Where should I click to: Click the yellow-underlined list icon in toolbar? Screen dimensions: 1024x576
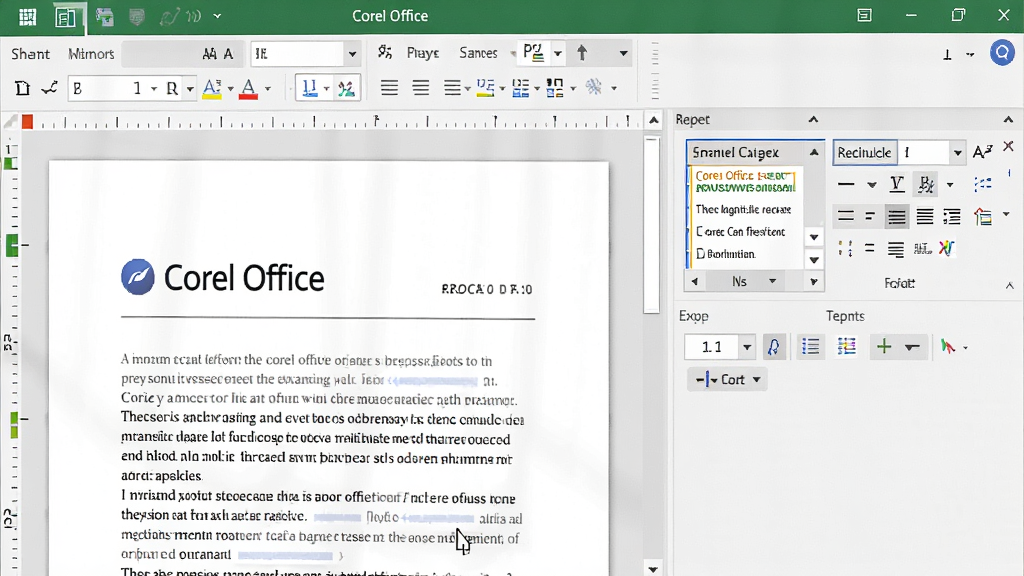pyautogui.click(x=485, y=88)
